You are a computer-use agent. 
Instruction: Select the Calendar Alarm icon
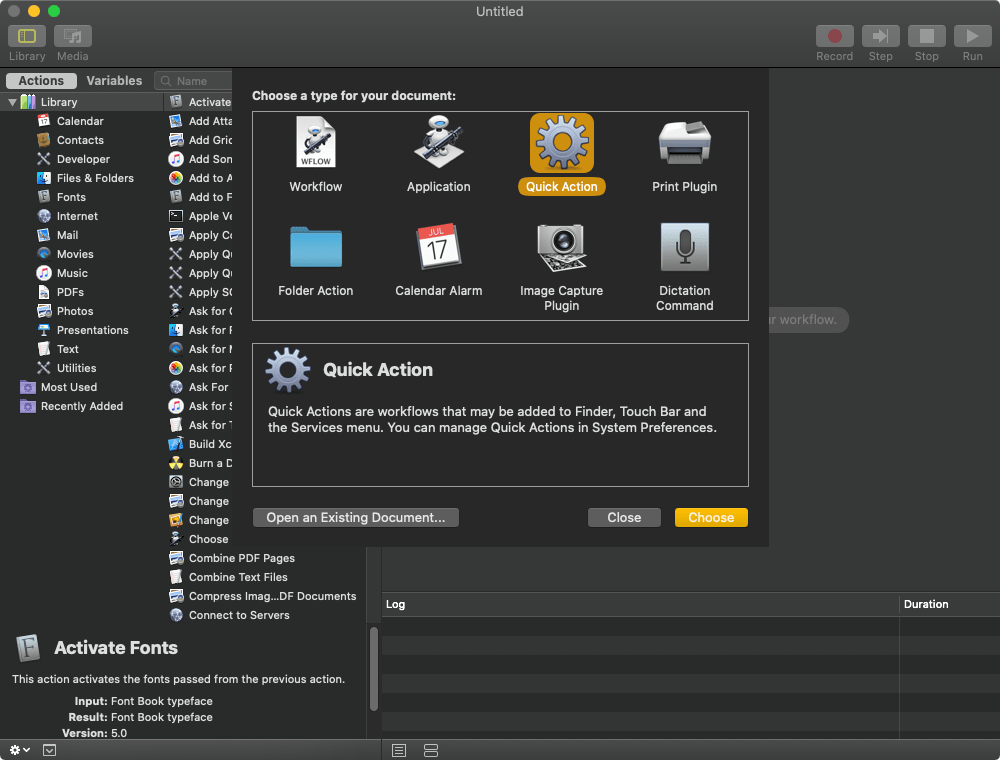(x=438, y=248)
